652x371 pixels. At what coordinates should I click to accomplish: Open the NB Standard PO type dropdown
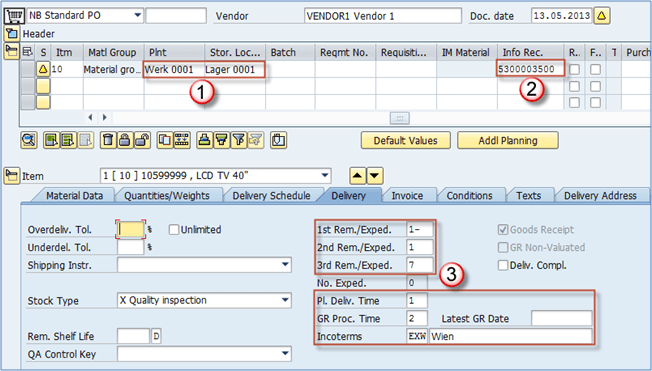click(x=137, y=15)
